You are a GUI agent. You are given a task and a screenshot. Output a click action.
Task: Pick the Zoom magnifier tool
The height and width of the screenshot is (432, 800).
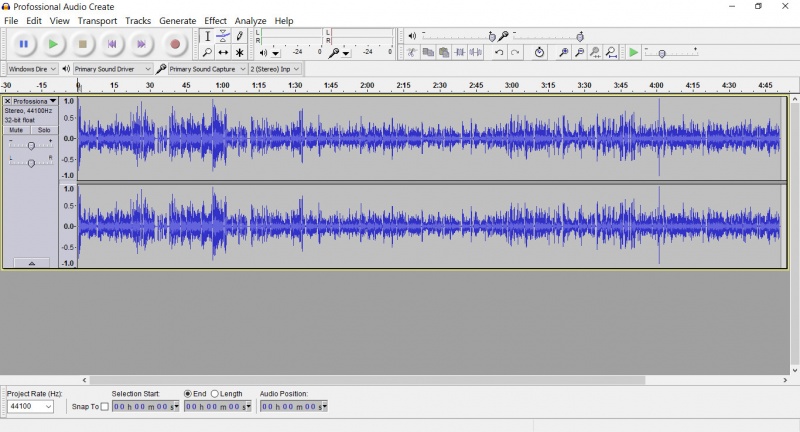(207, 52)
